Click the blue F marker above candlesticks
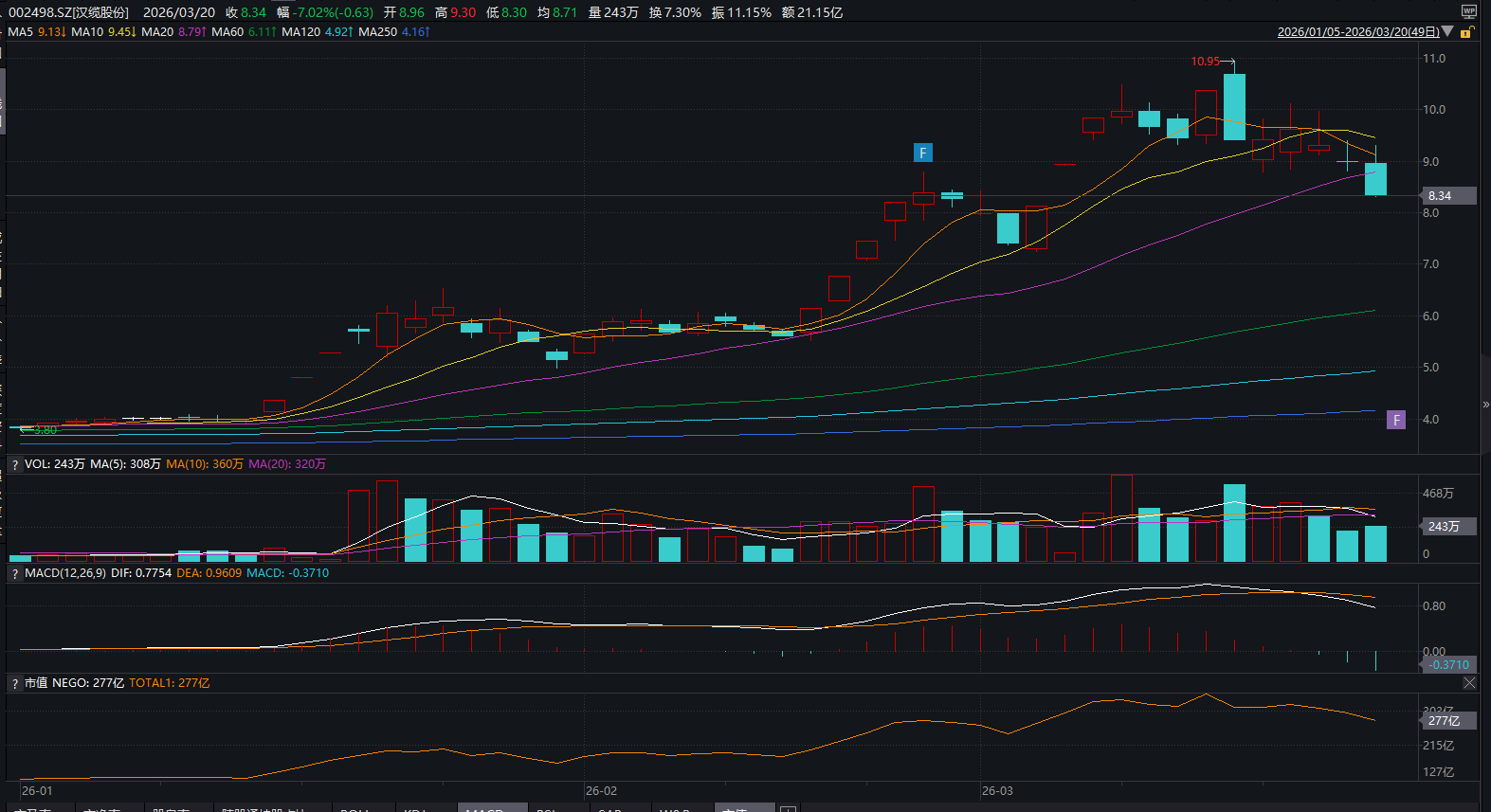 point(922,153)
